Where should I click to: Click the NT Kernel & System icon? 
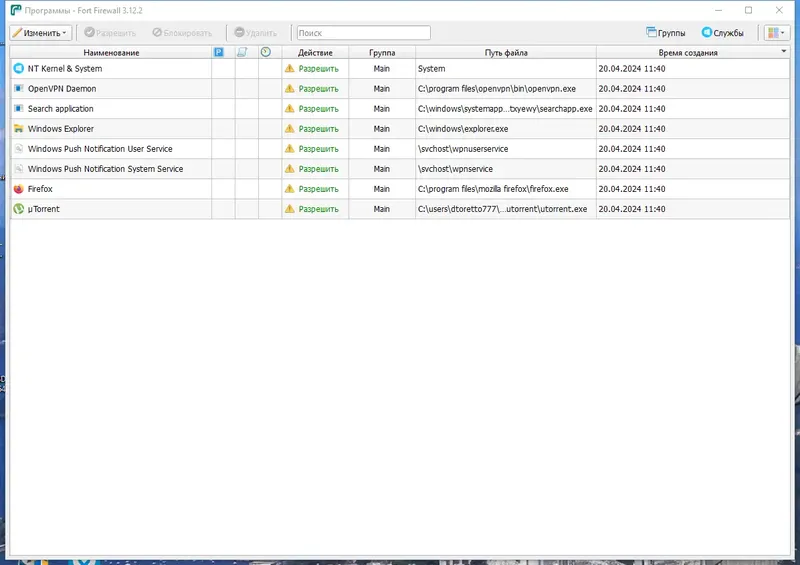pos(19,68)
